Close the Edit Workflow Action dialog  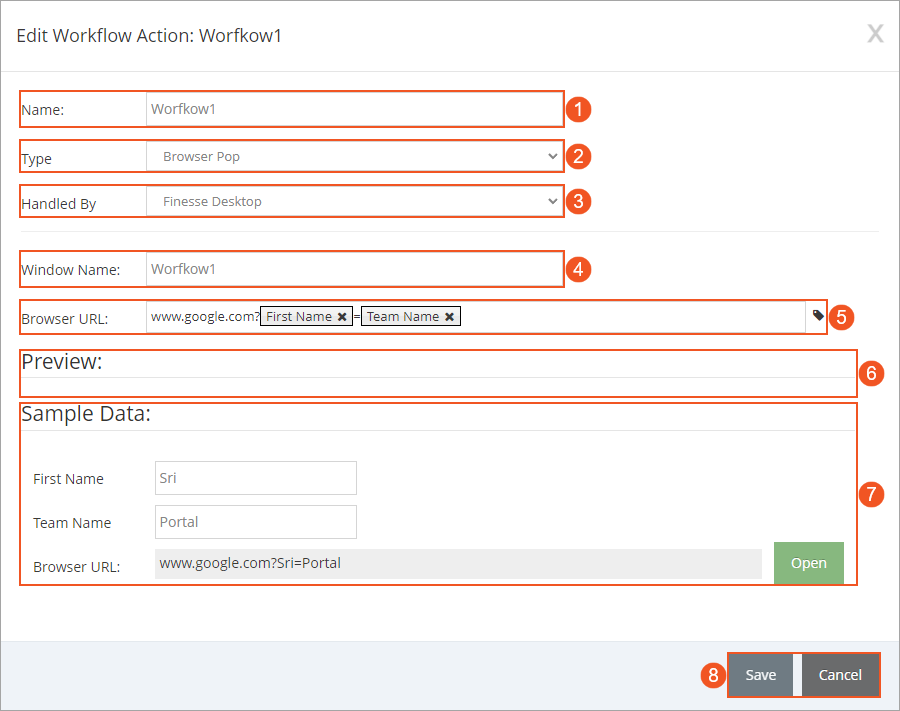tap(875, 33)
